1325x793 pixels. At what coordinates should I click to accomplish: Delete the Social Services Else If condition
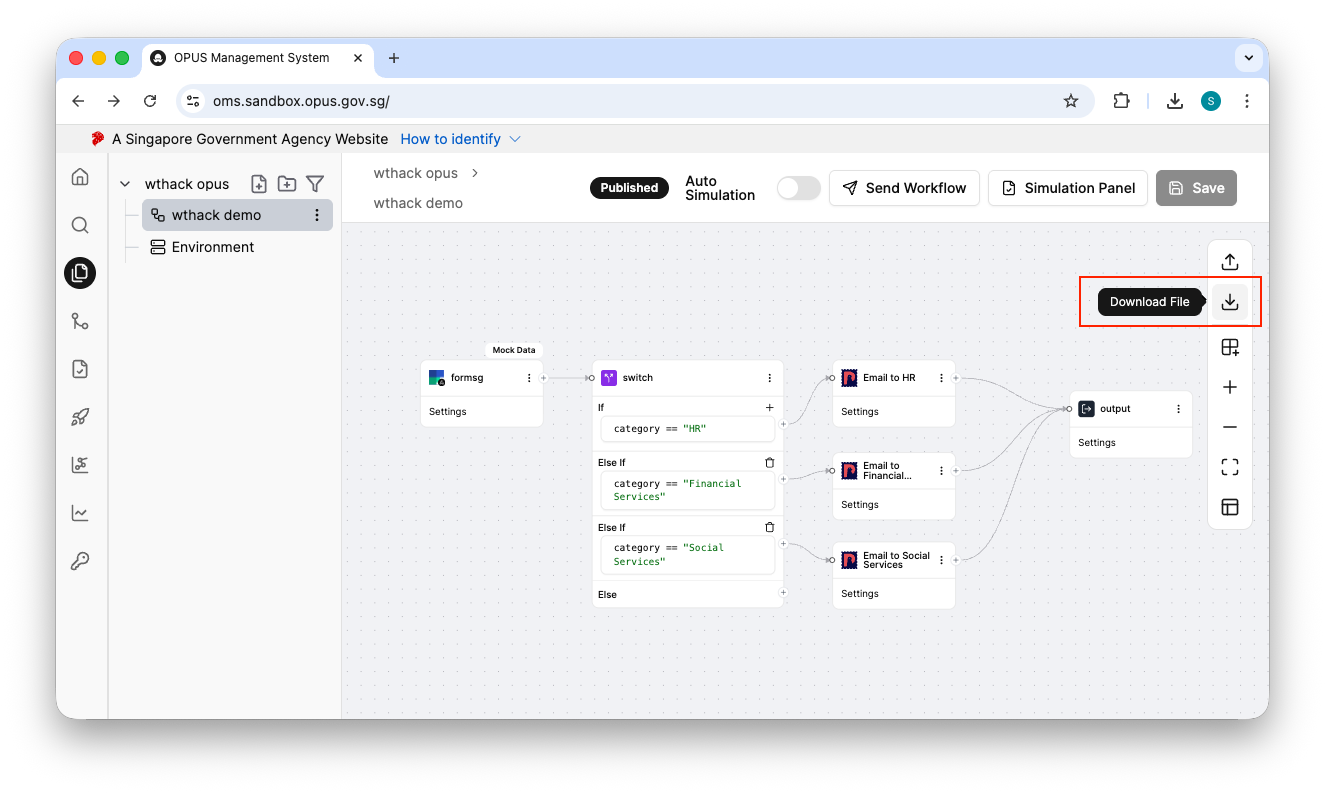(769, 527)
